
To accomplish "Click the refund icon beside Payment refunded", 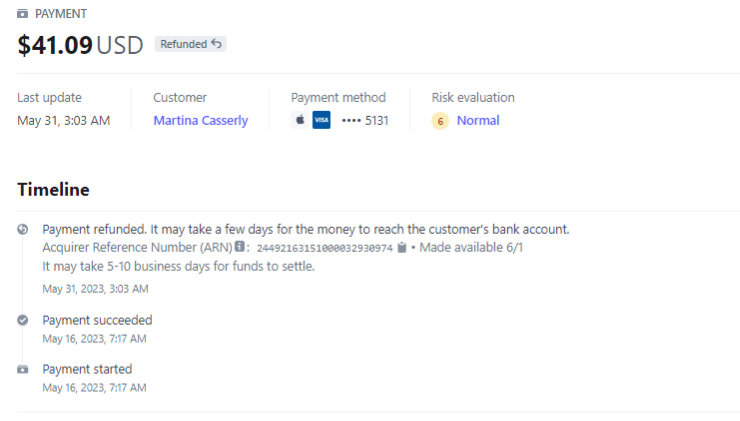I will click(23, 229).
